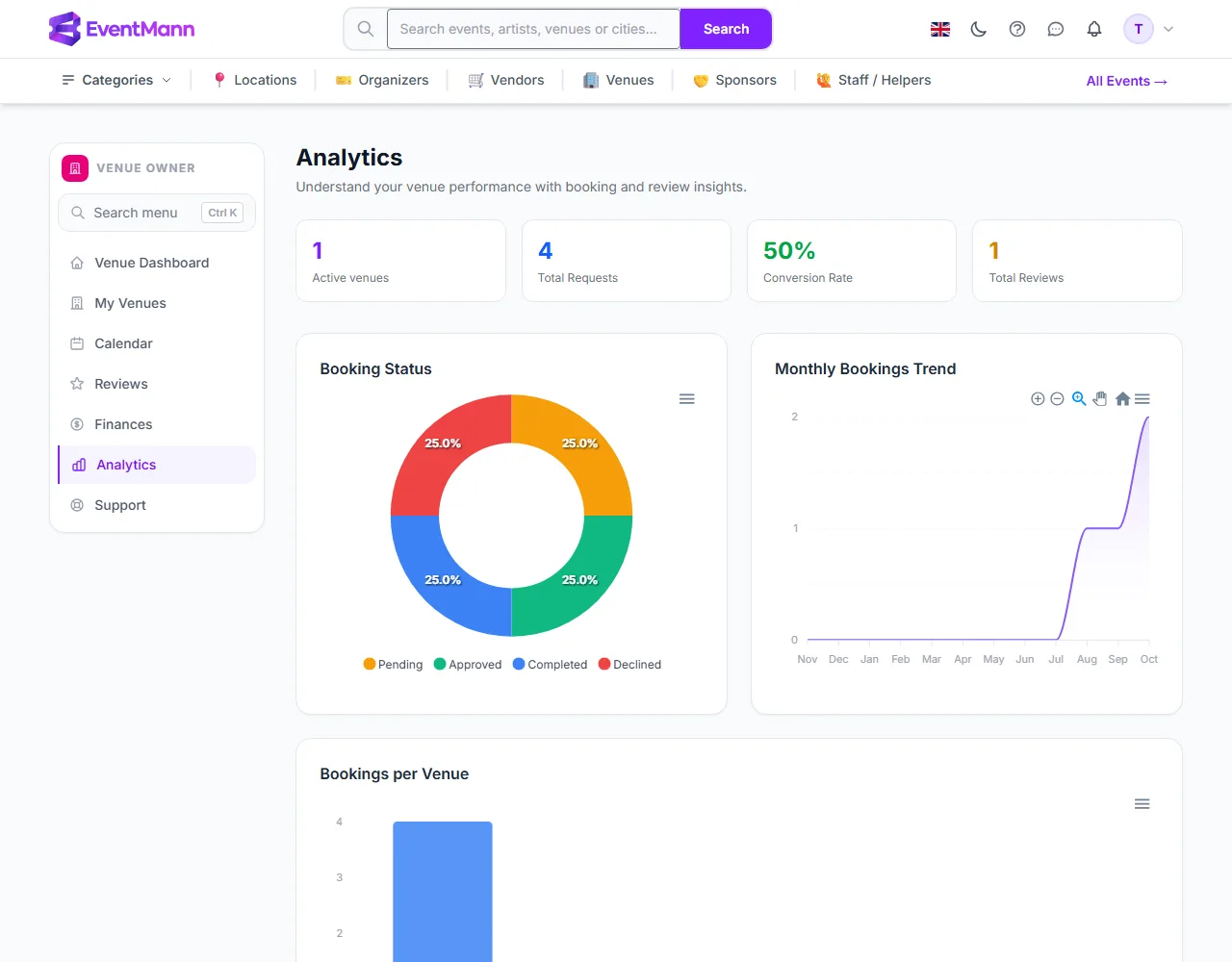Open the notifications bell
Viewport: 1232px width, 962px height.
[x=1094, y=29]
